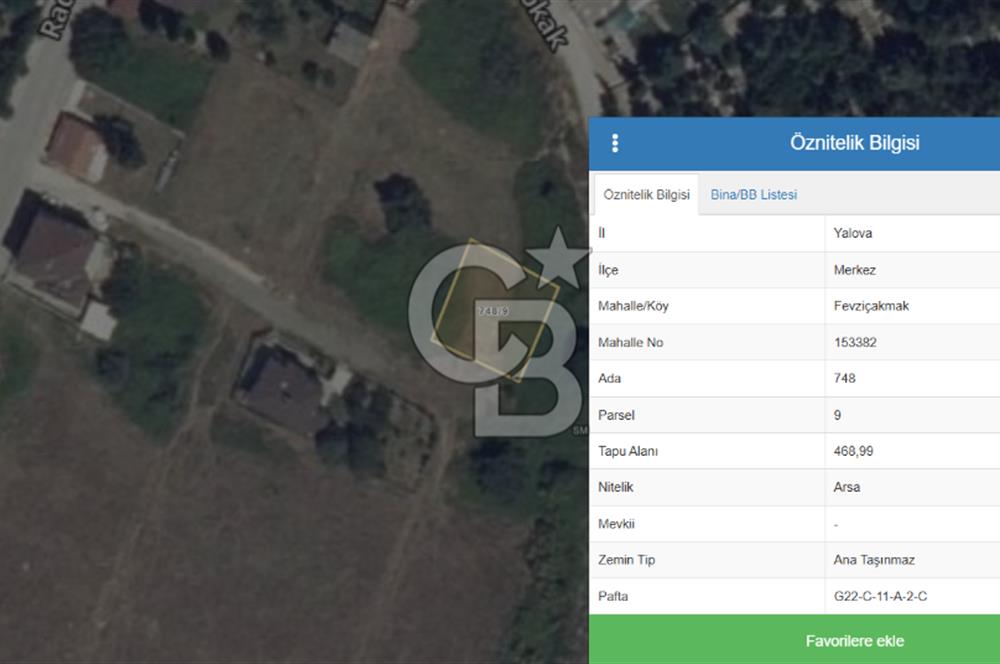Click the Yalova value in İl row
The image size is (1000, 664).
(853, 233)
